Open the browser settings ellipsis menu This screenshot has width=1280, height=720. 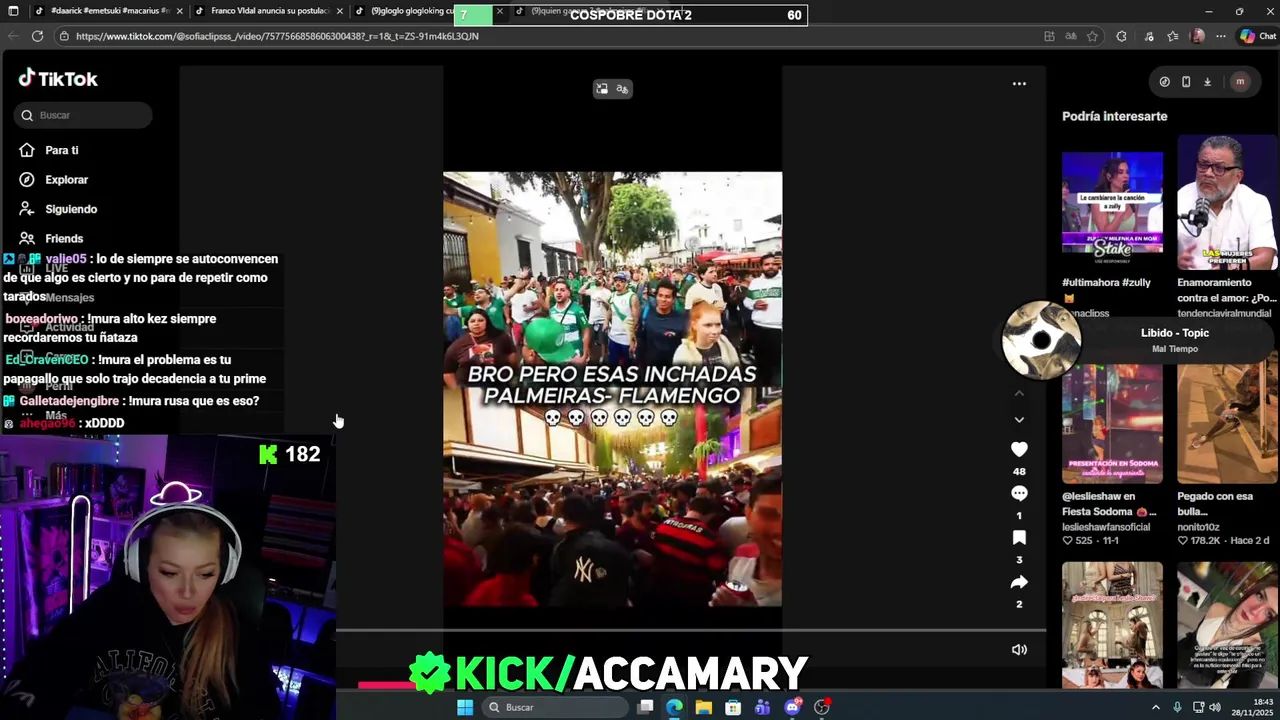click(x=1220, y=36)
